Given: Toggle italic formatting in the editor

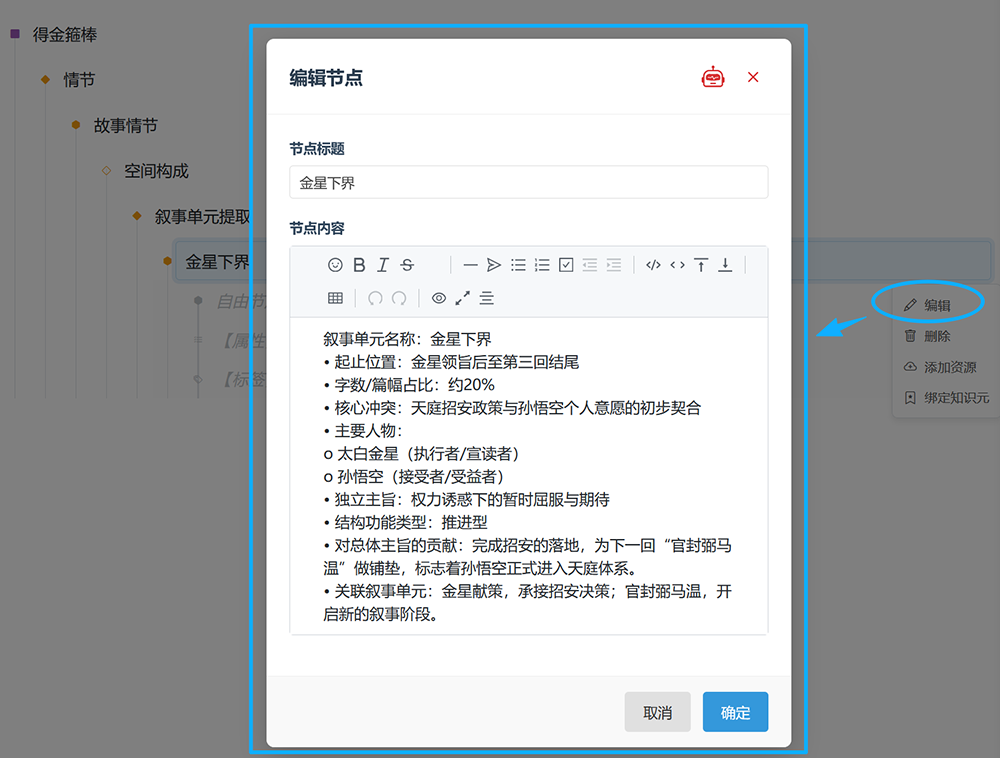Looking at the screenshot, I should pos(383,265).
